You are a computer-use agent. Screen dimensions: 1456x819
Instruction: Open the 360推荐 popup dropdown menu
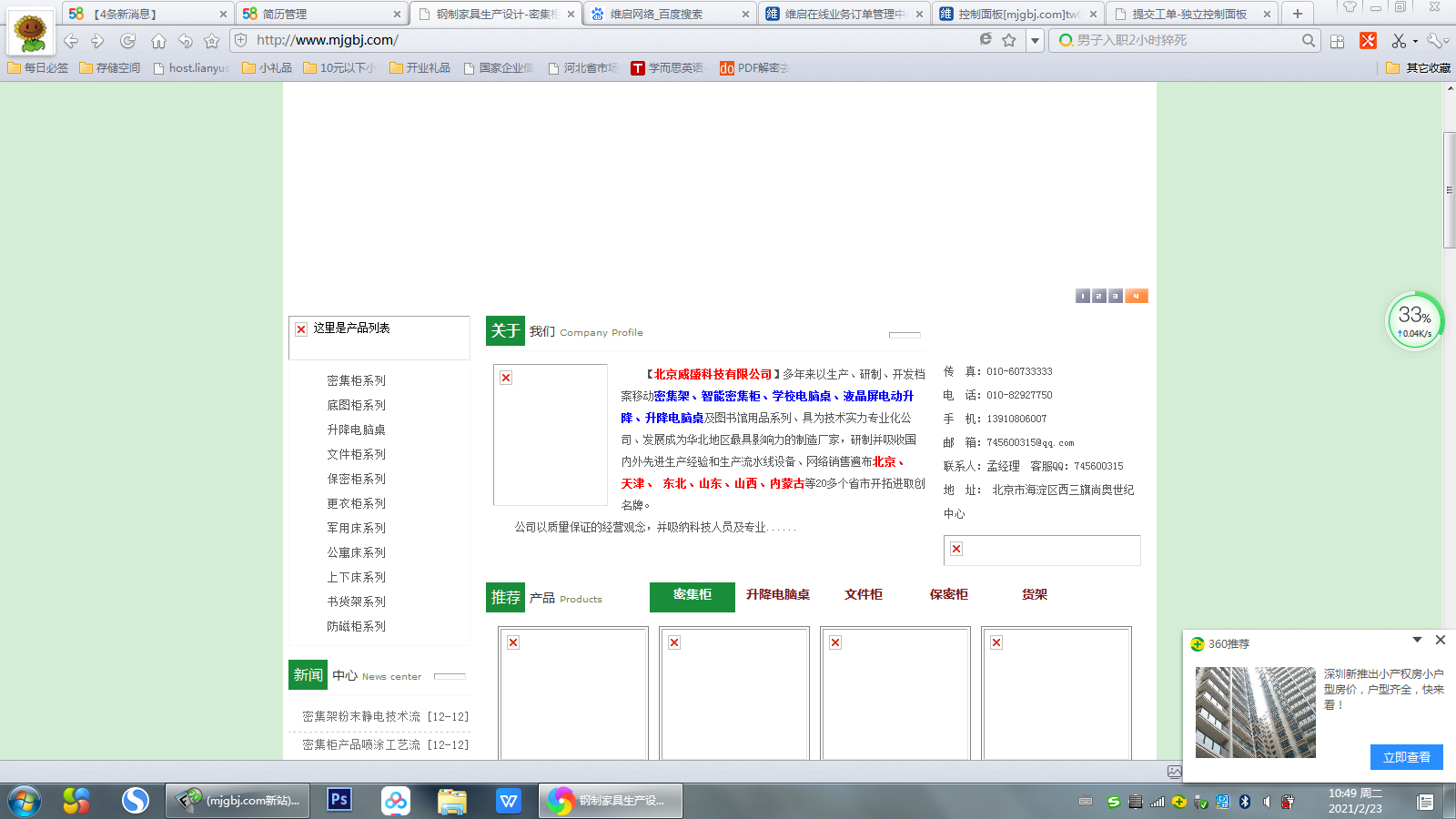pos(1417,640)
